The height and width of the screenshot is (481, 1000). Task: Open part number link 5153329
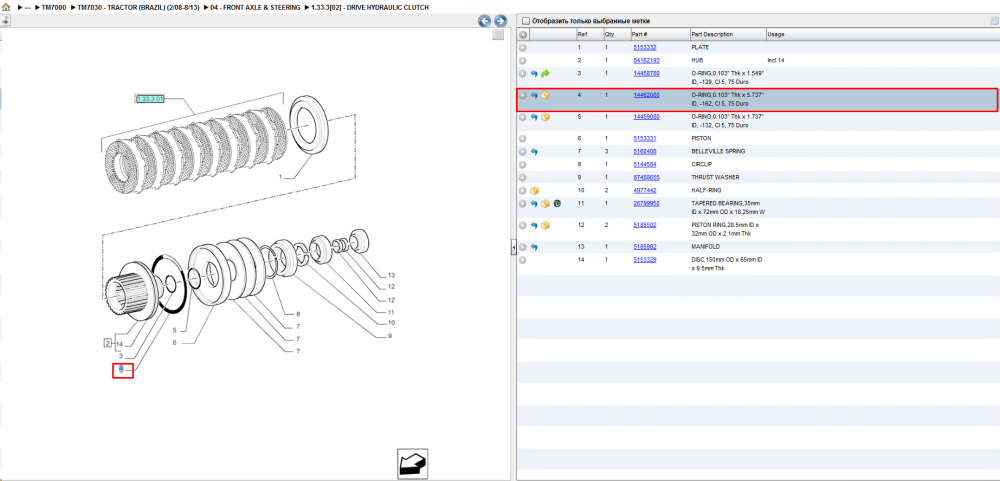click(645, 260)
